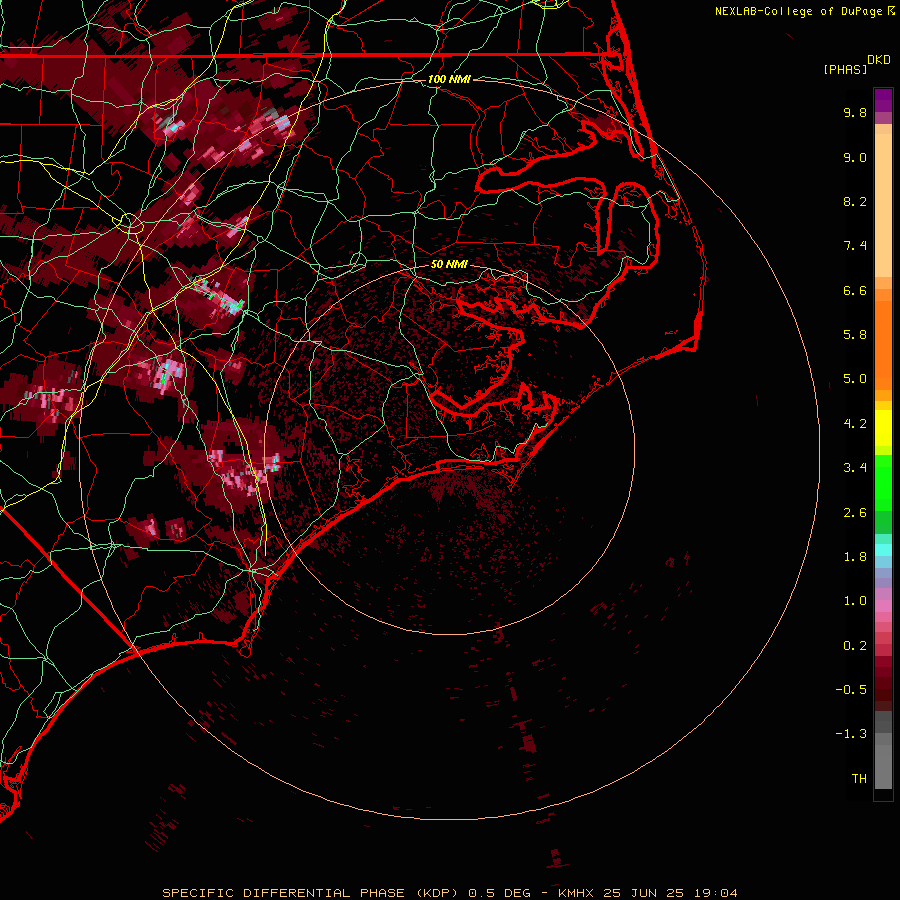This screenshot has height=900, width=900.
Task: Click the 1.0 legend value
Action: tap(855, 601)
